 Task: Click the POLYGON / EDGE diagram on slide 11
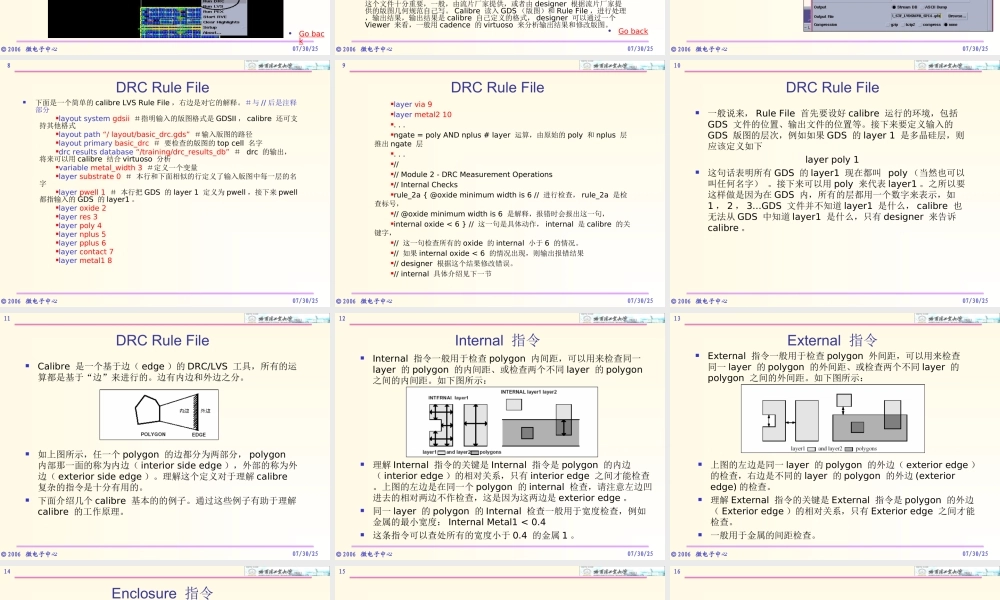pos(159,414)
